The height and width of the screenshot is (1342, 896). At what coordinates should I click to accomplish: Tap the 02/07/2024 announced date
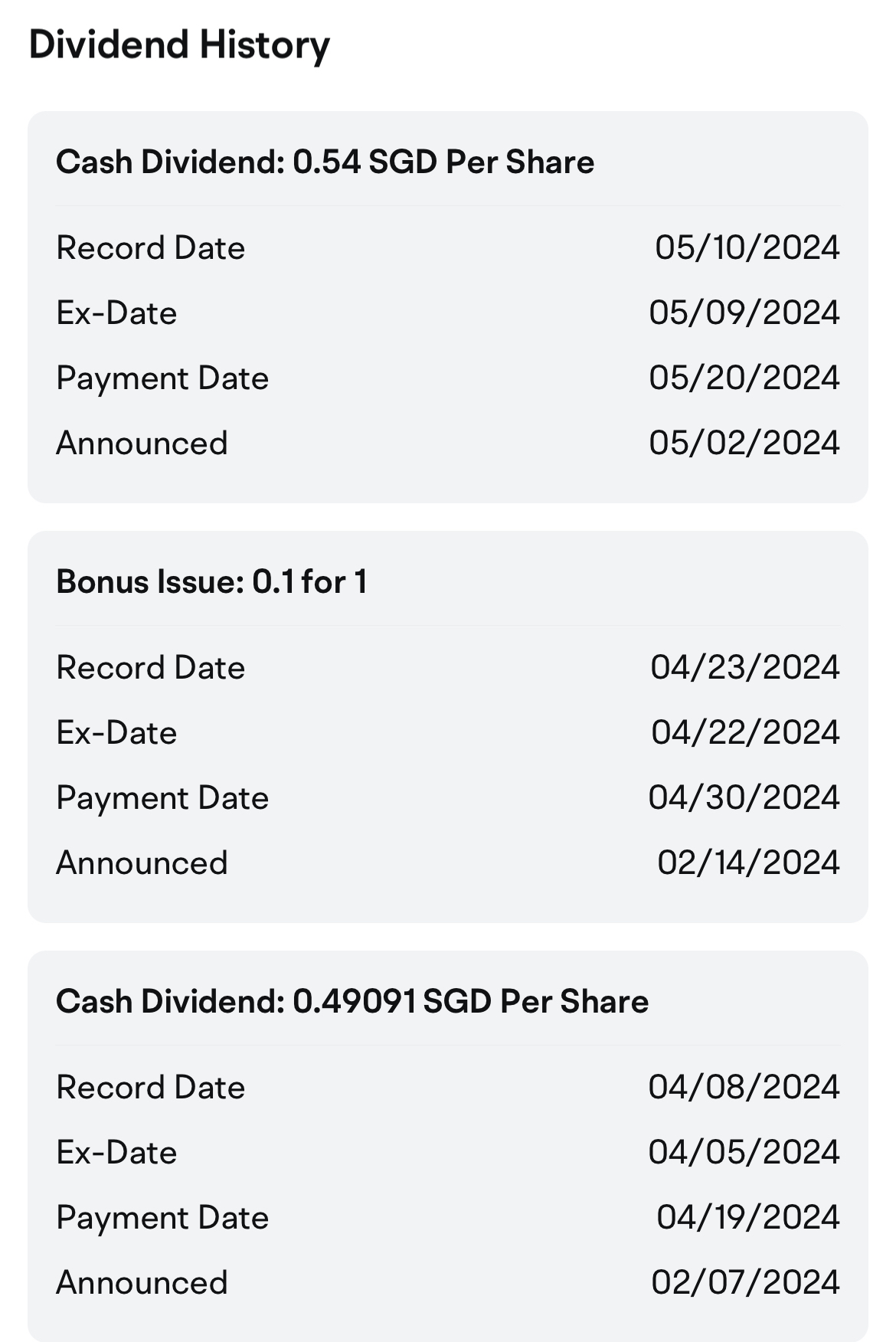744,1283
